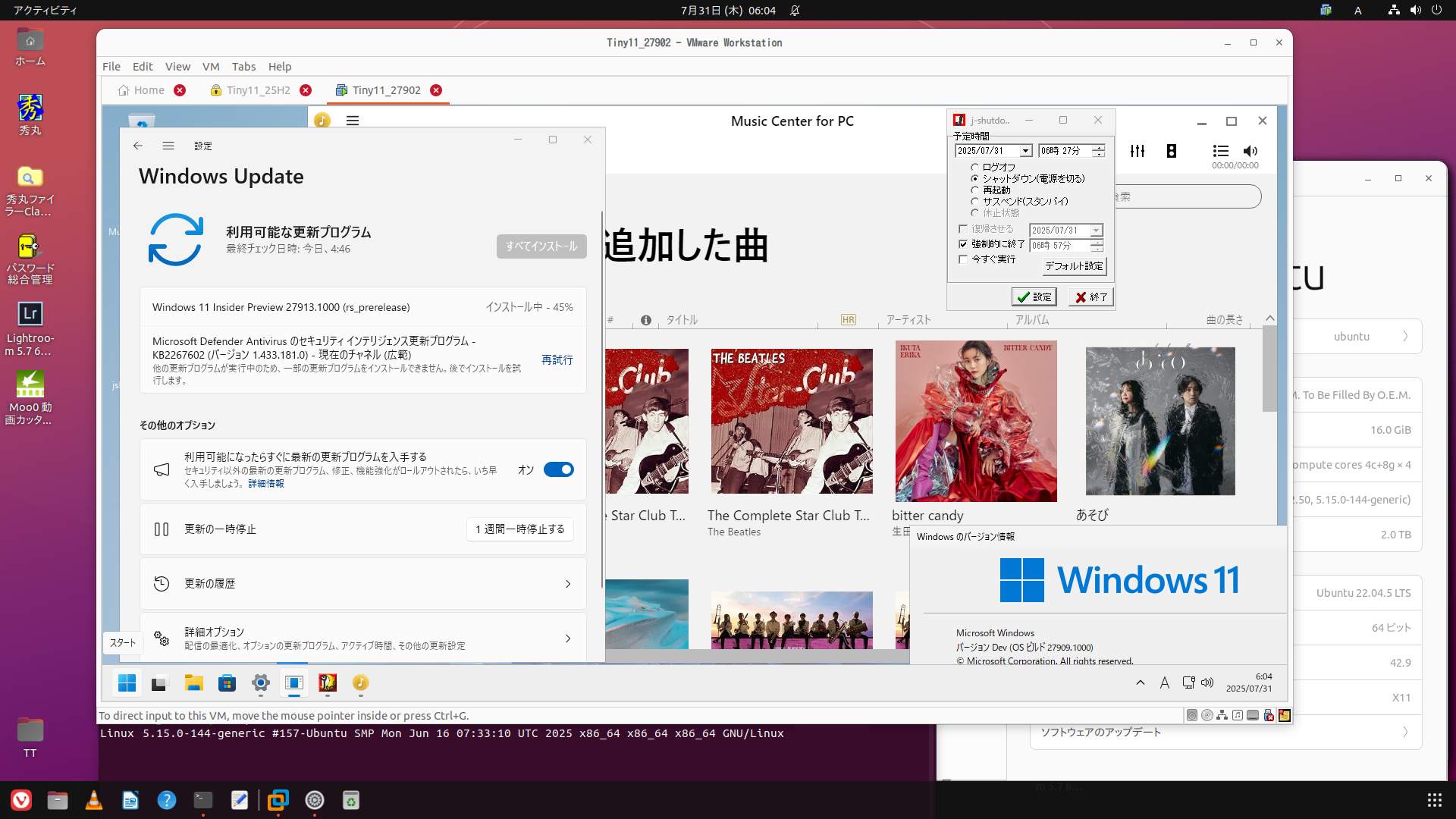Select the シャットダウン(電源を切る) radio option

click(1028, 178)
